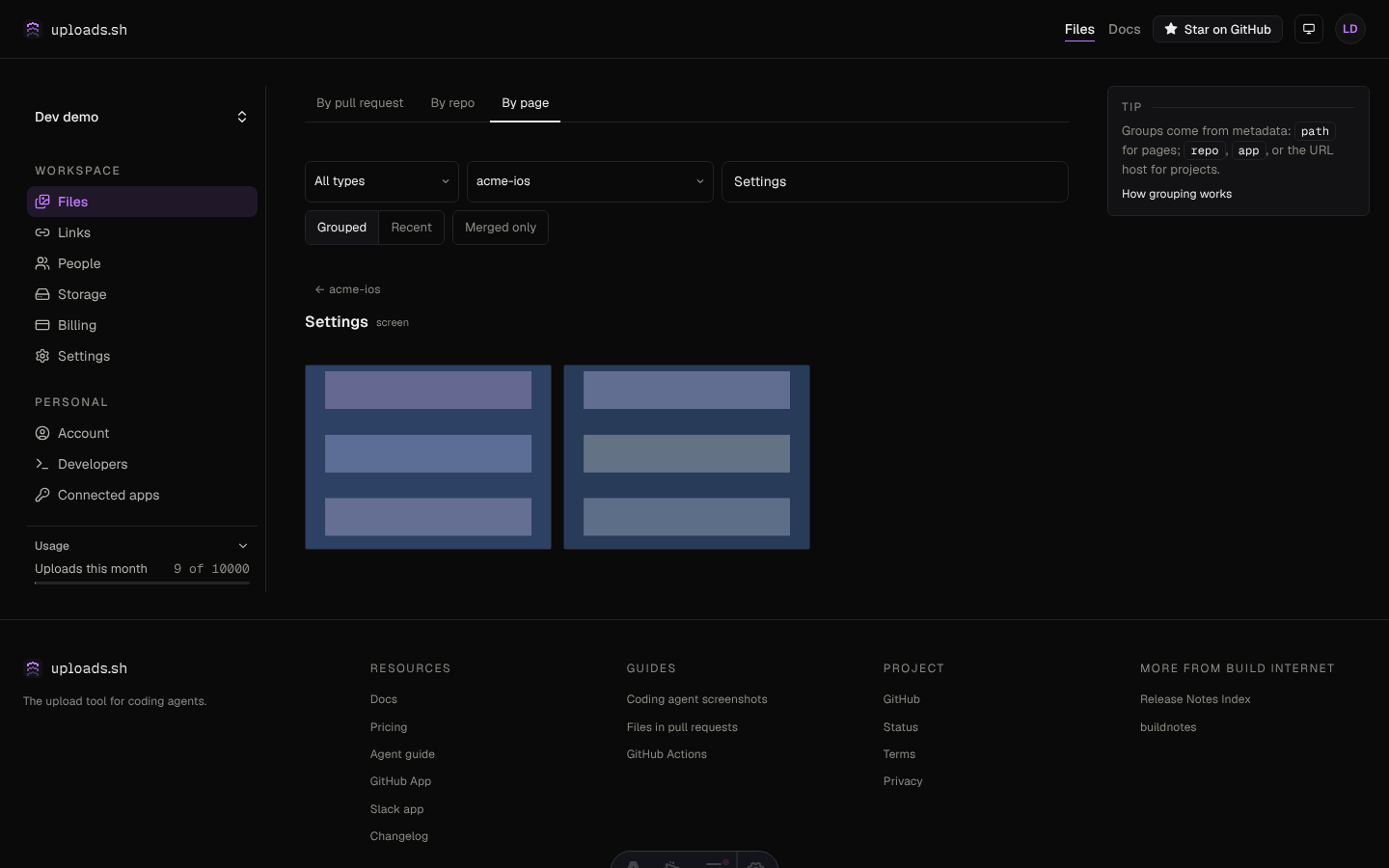Open the Slack app footer link

click(397, 809)
